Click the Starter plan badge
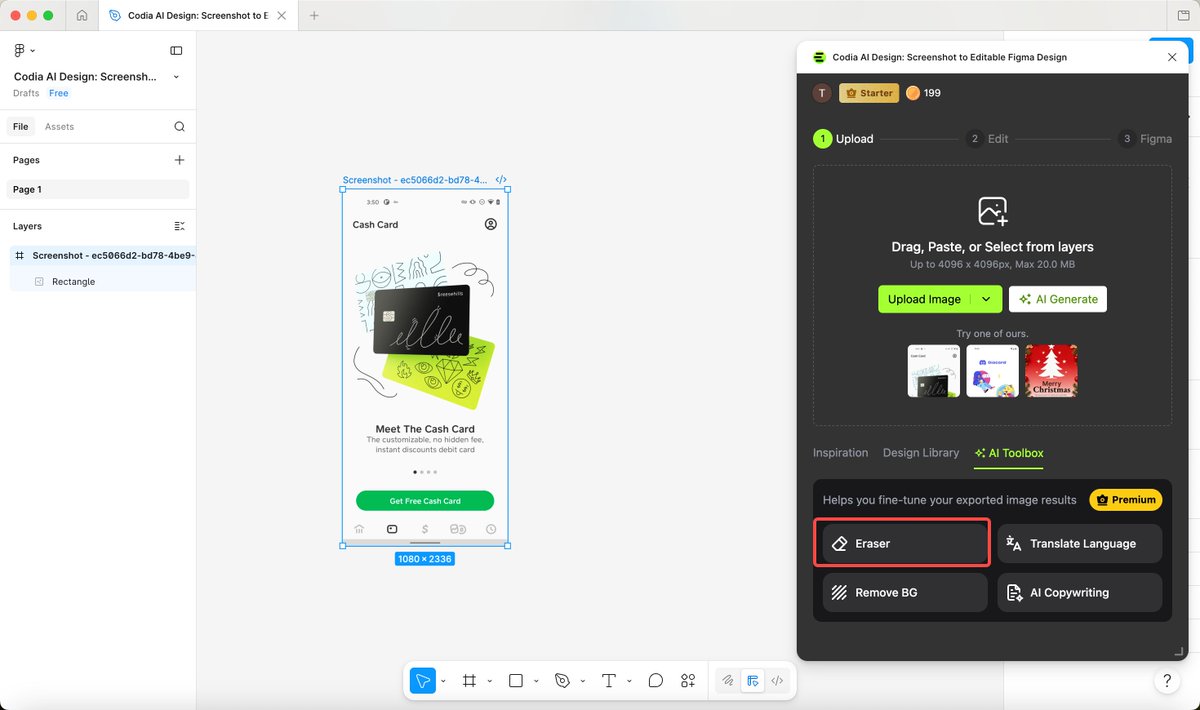The image size is (1200, 710). [869, 93]
